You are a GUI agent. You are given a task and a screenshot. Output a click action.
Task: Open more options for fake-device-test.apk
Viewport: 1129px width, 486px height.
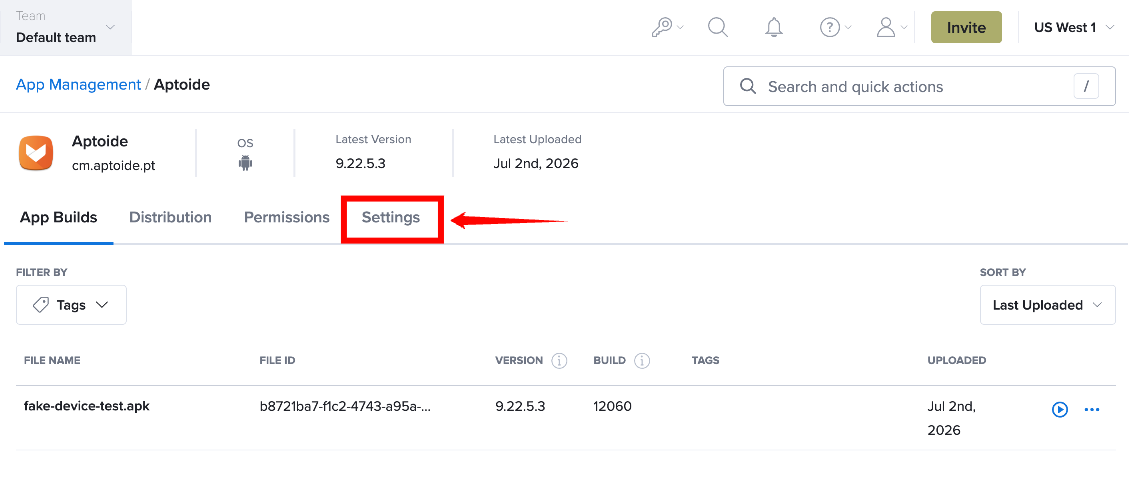[x=1092, y=410]
